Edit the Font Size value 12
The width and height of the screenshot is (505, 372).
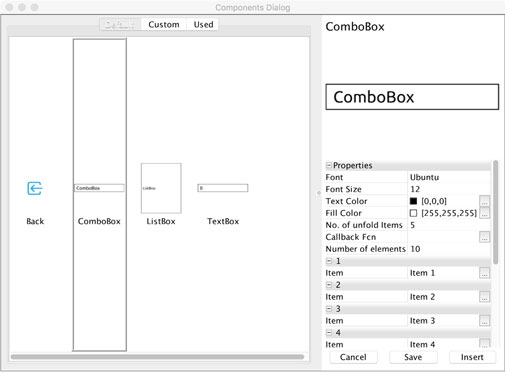click(449, 189)
